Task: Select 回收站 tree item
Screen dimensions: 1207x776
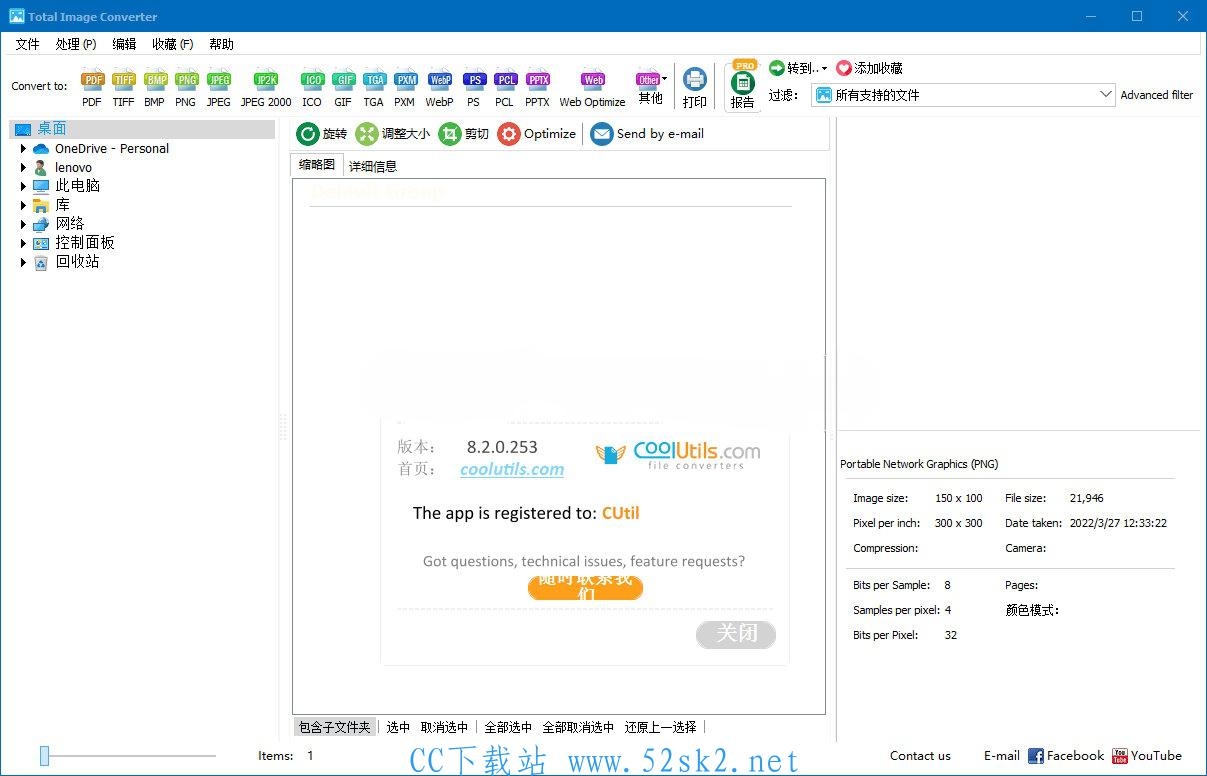Action: tap(77, 262)
